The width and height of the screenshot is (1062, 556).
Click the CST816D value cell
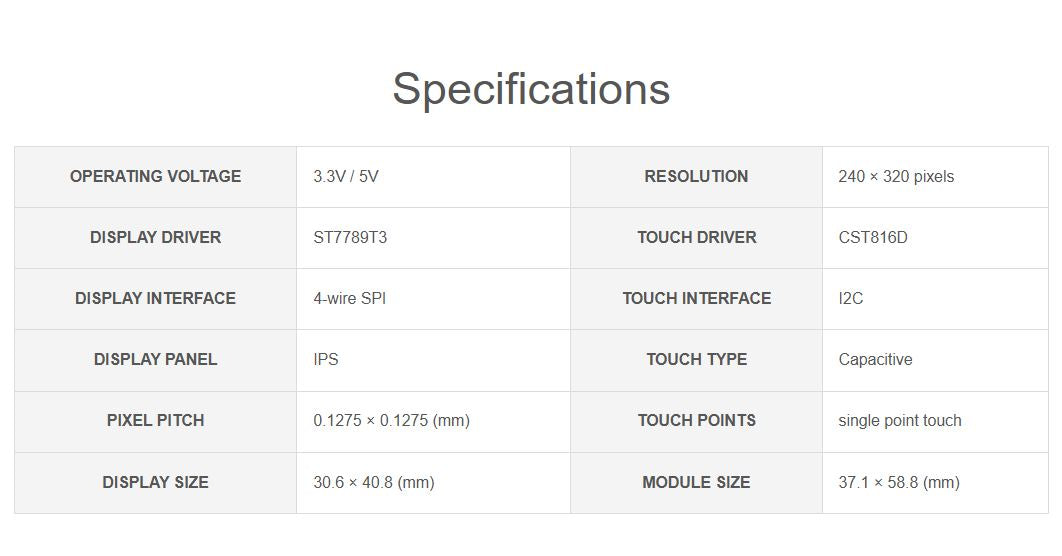(873, 238)
